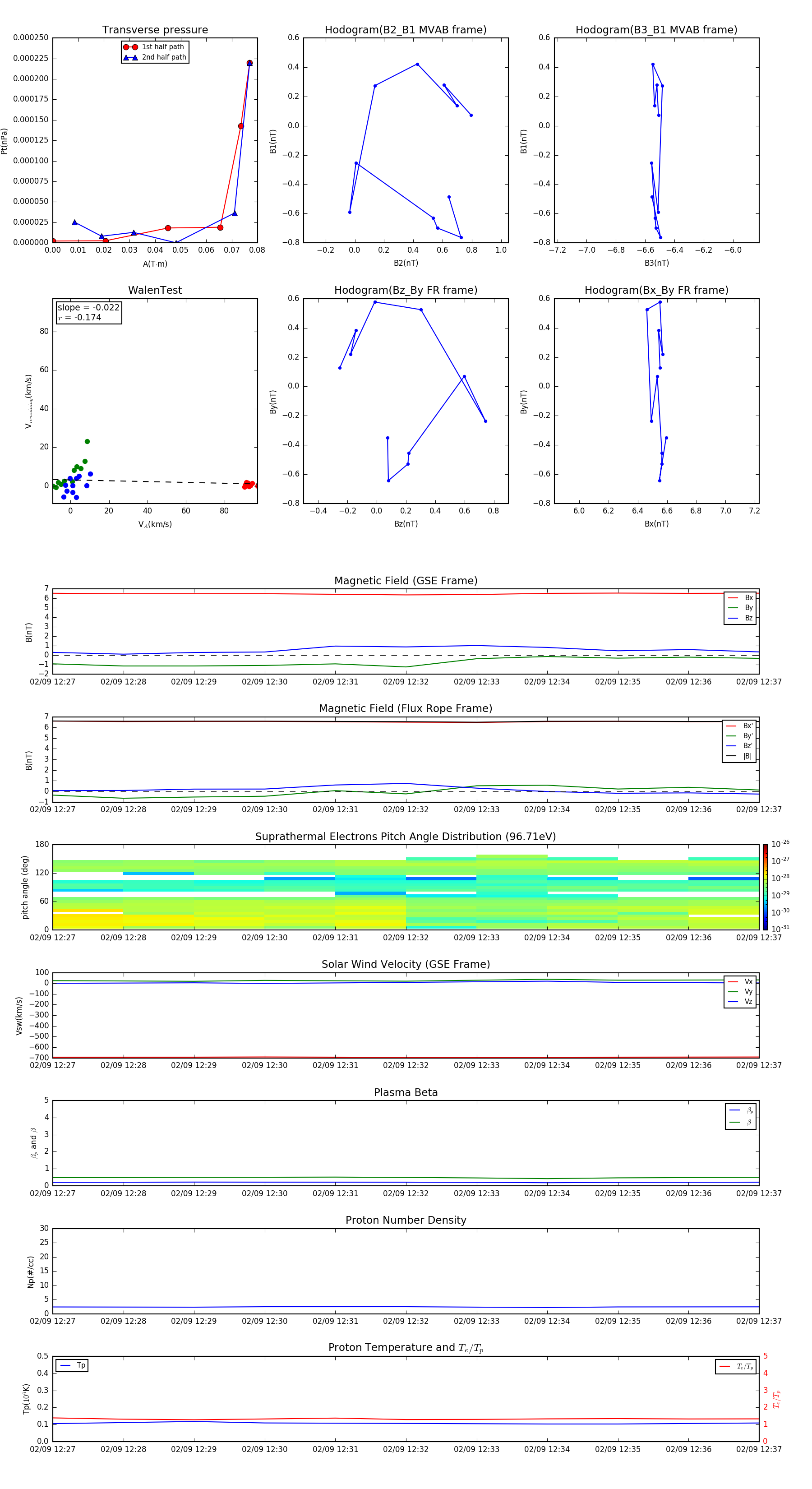The image size is (812, 1489).
Task: Click the Suprathermal Electrons Pitch Angle Distribution title
Action: click(406, 837)
